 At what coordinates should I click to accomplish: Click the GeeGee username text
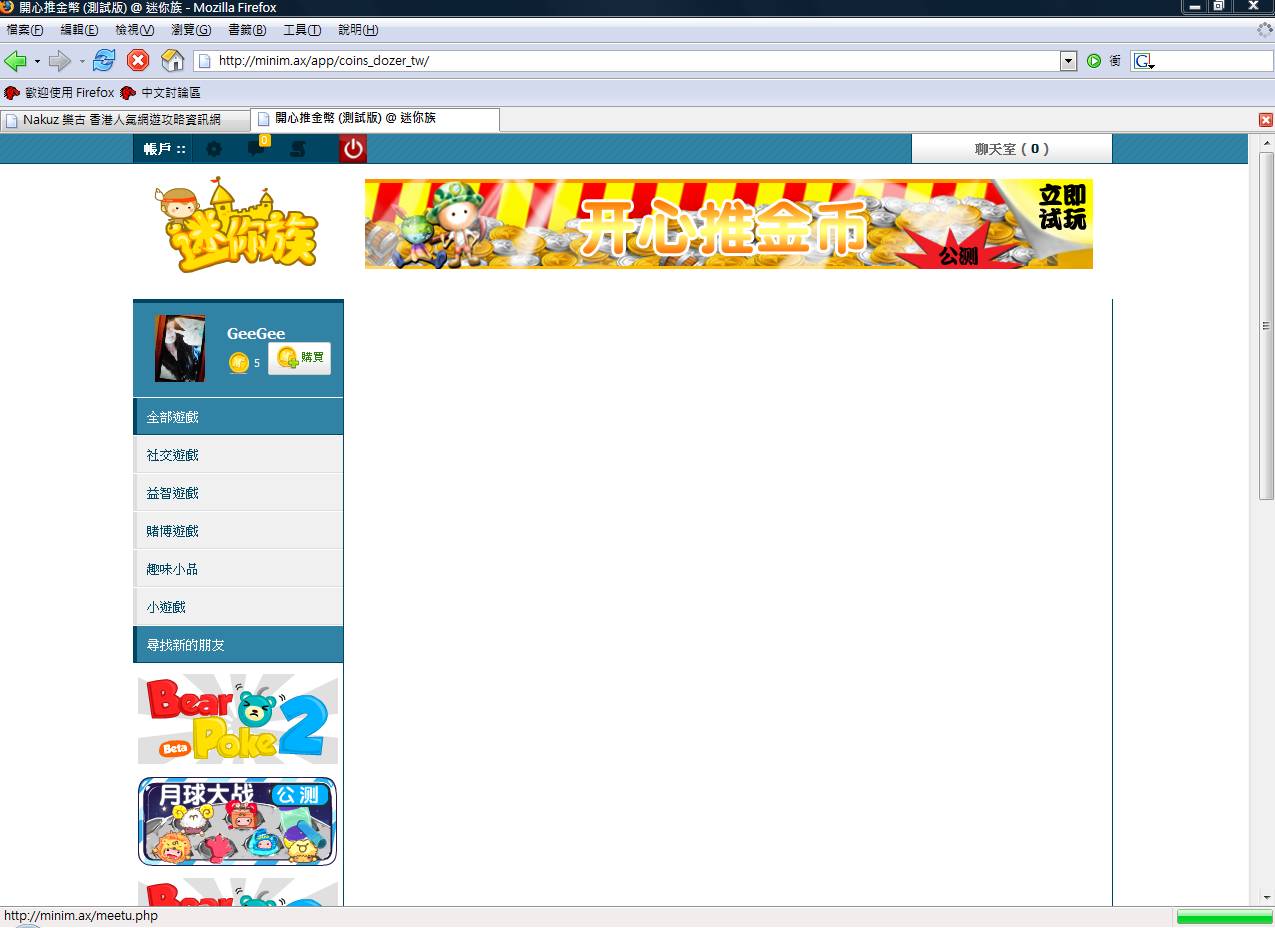tap(256, 334)
